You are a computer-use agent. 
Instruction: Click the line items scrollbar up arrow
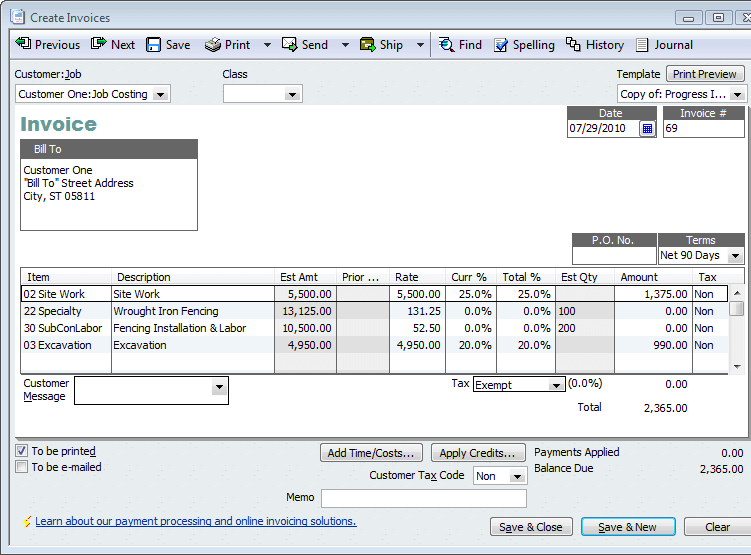click(x=737, y=293)
